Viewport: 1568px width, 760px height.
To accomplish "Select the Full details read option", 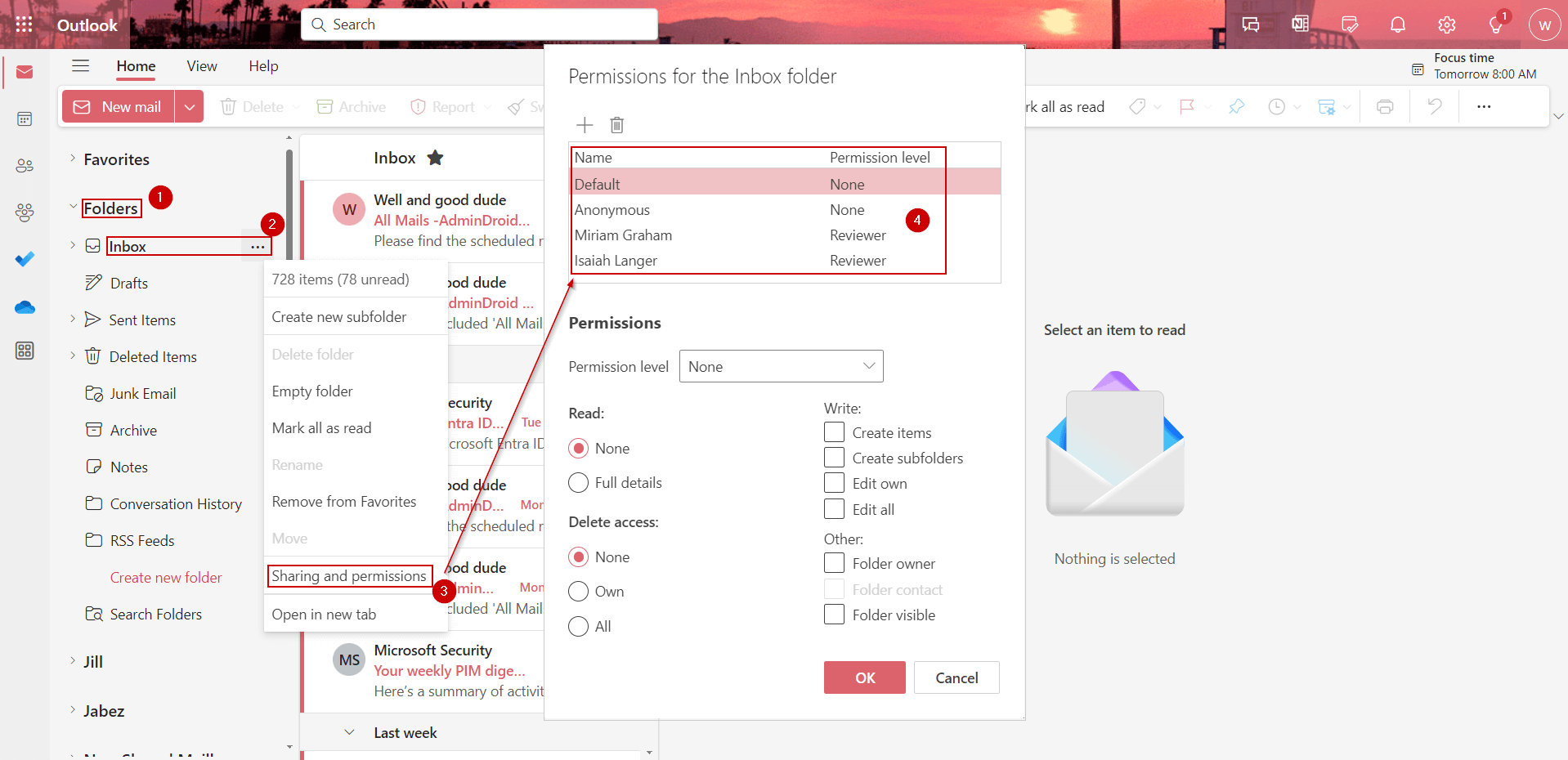I will coord(578,482).
